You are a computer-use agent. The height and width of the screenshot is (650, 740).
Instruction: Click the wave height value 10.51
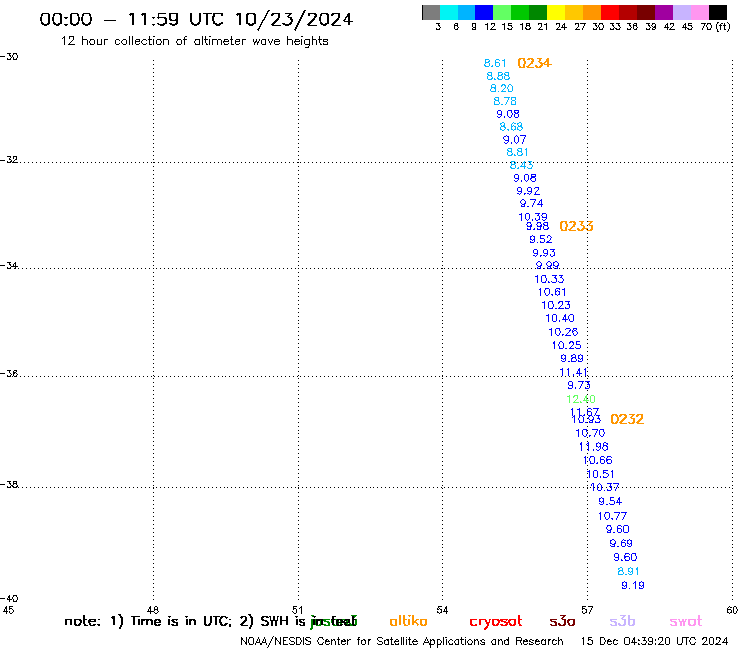[601, 474]
